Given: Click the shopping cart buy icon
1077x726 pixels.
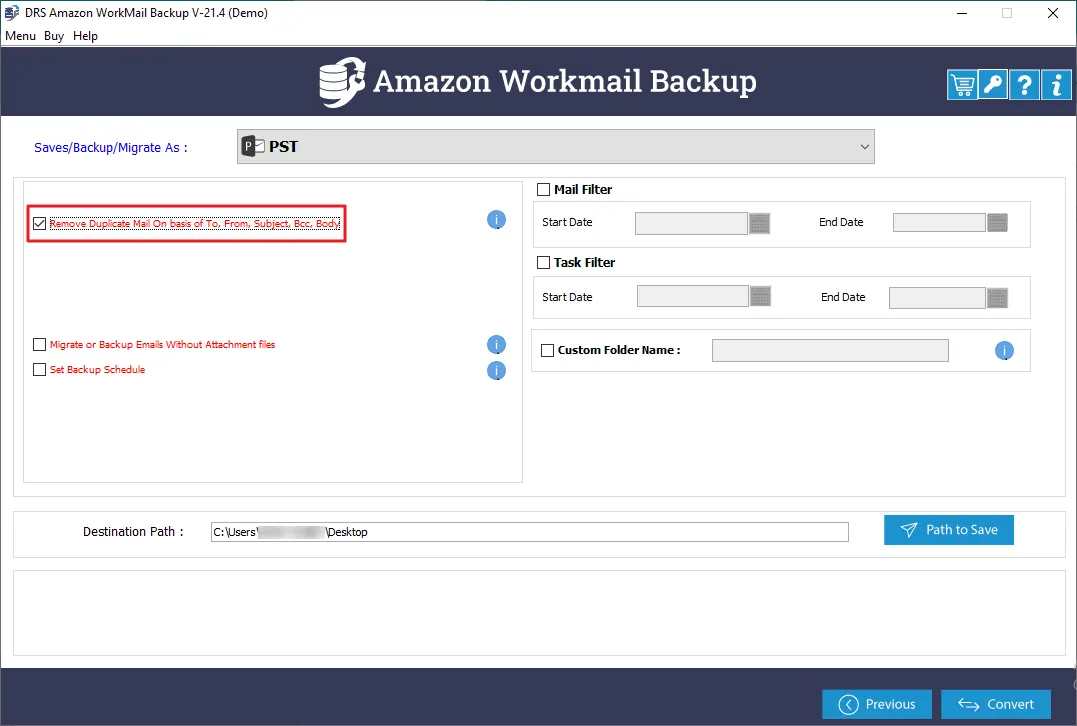Looking at the screenshot, I should point(962,85).
